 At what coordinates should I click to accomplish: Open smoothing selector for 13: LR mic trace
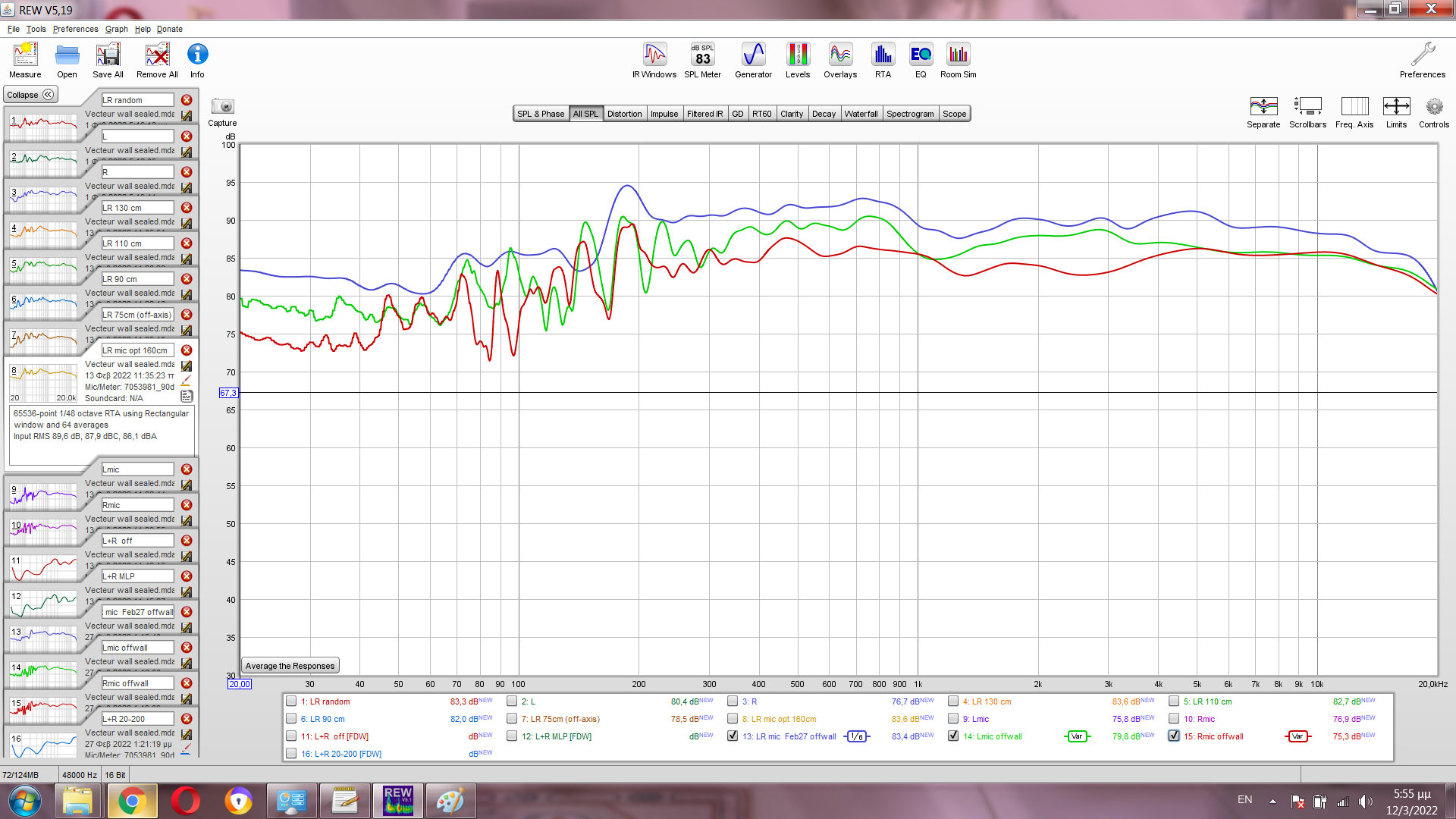click(x=856, y=736)
